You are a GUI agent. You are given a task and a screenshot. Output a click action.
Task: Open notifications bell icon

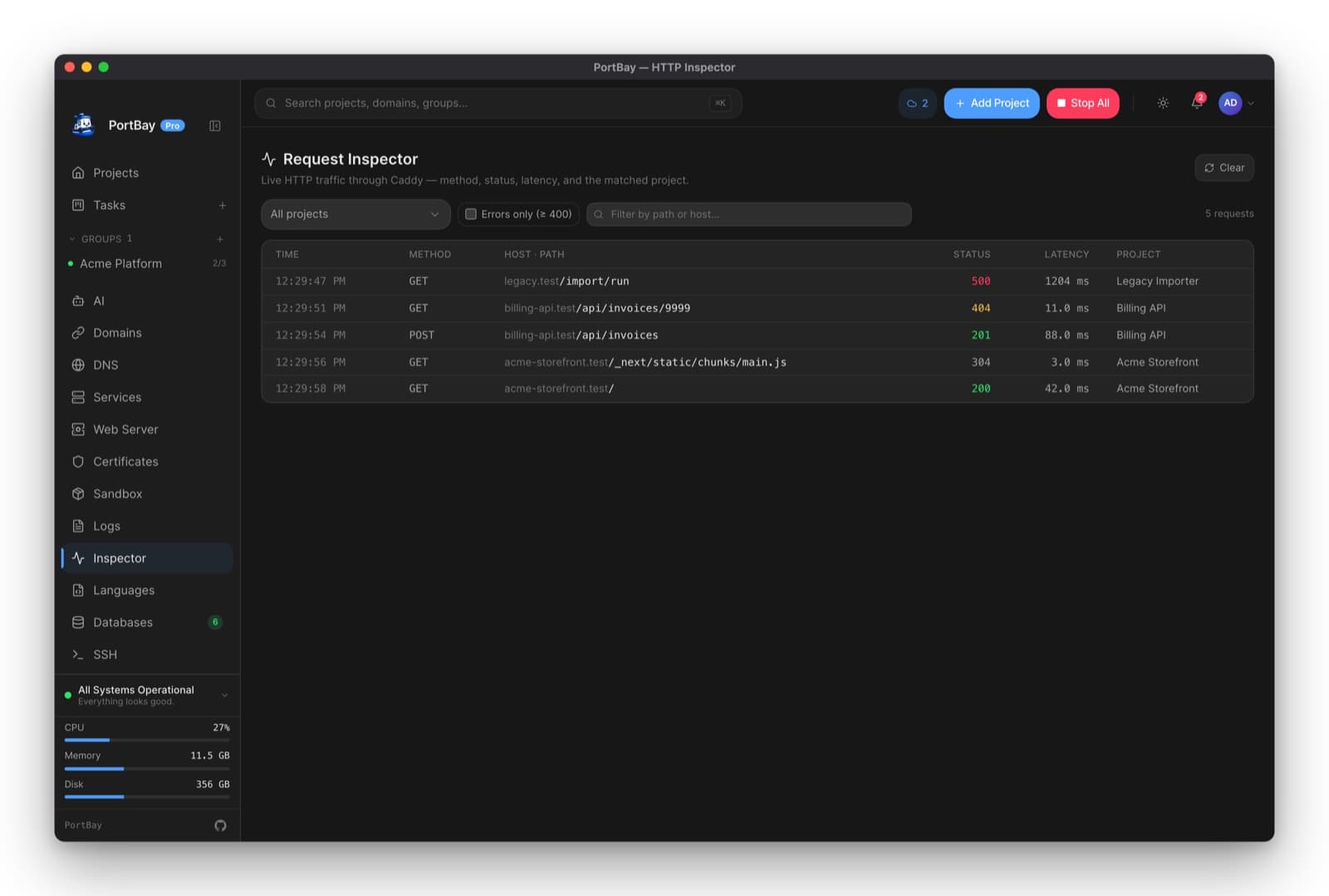pos(1197,103)
